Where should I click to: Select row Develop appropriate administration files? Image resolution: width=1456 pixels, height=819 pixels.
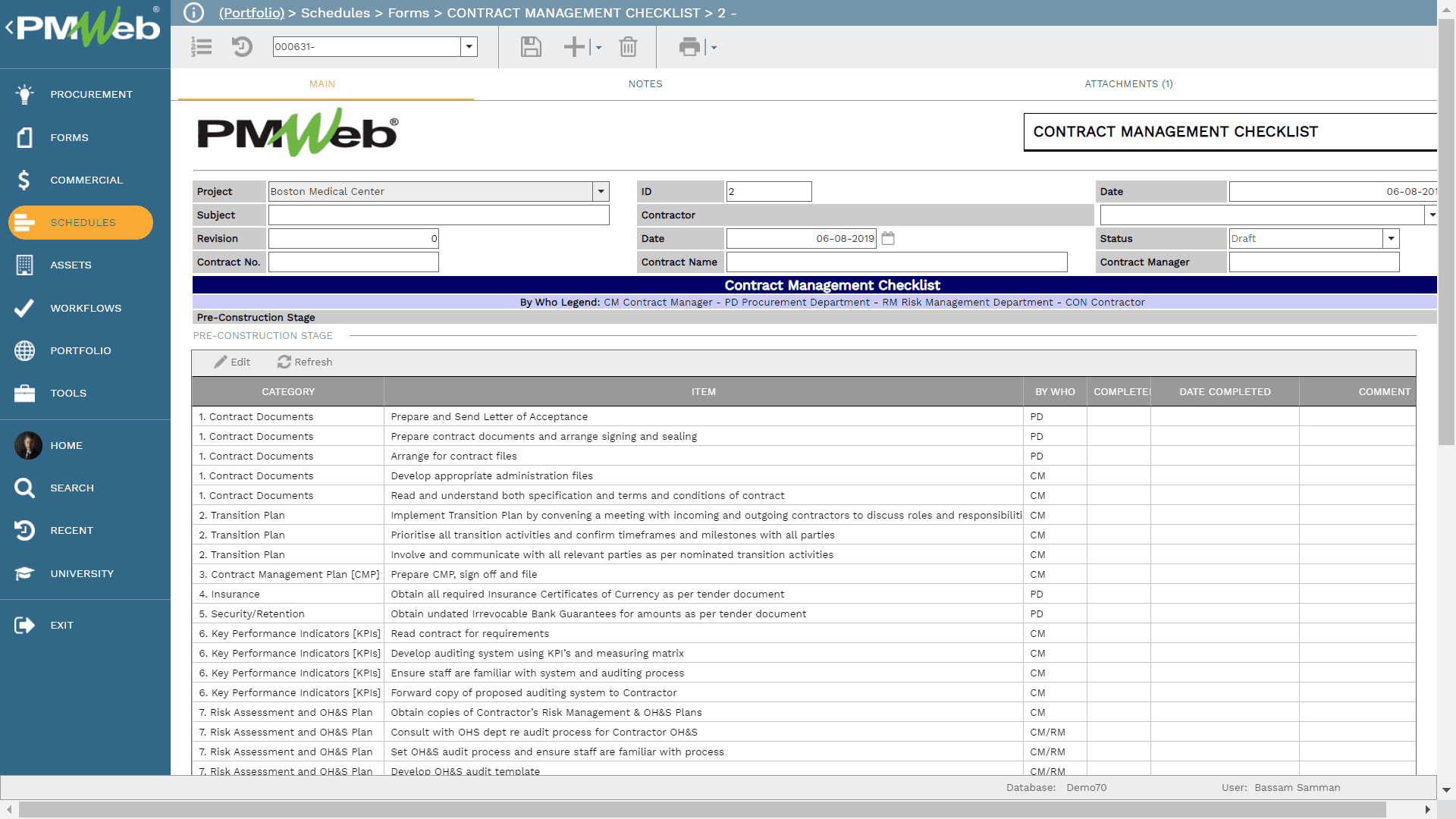(x=804, y=475)
